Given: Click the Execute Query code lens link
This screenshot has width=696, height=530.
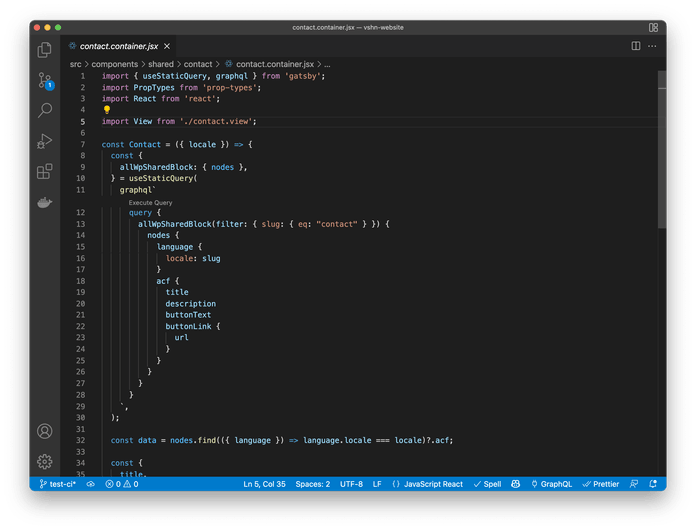Looking at the screenshot, I should tap(150, 202).
